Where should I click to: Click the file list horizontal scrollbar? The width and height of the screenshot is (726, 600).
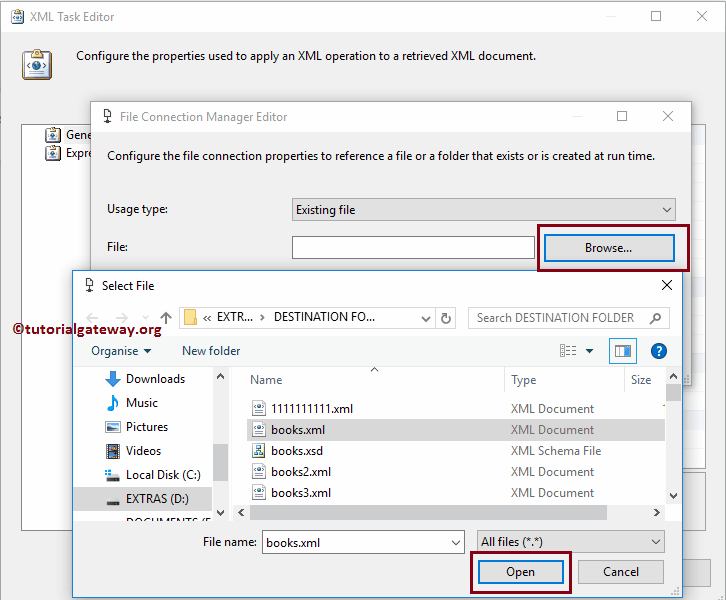tap(428, 512)
